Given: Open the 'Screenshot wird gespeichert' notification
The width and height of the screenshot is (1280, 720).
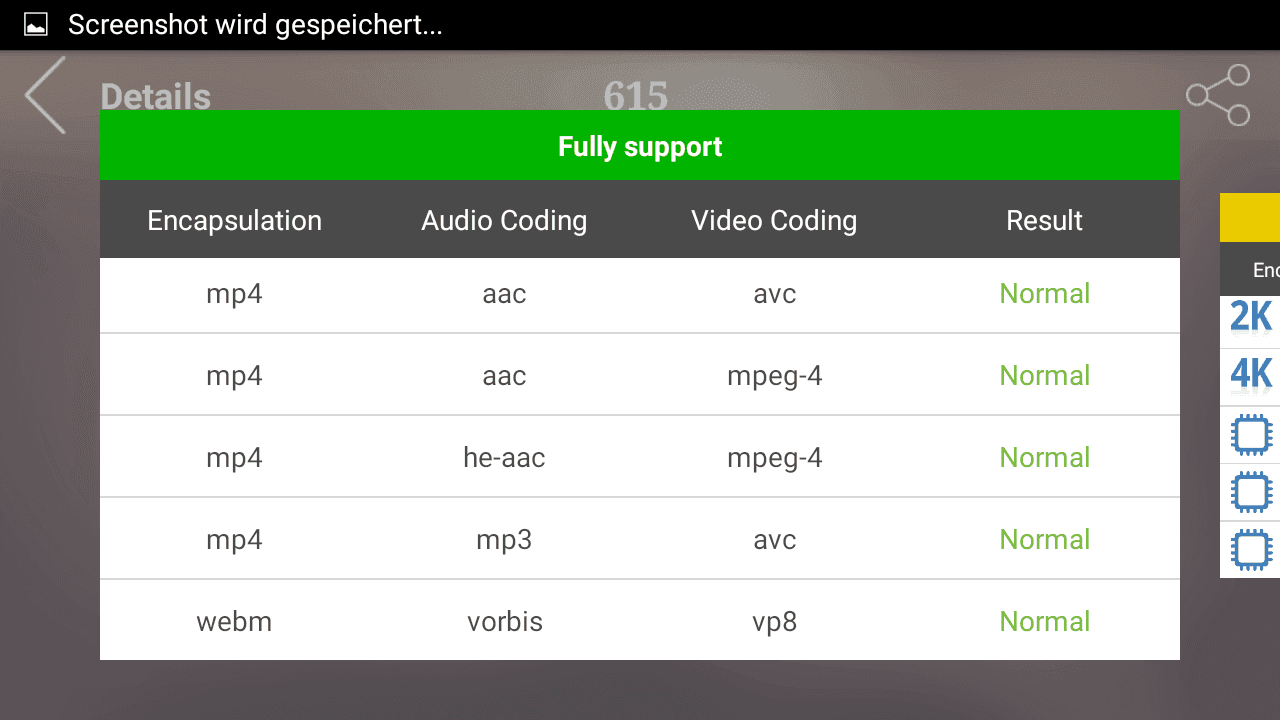Looking at the screenshot, I should pos(255,25).
